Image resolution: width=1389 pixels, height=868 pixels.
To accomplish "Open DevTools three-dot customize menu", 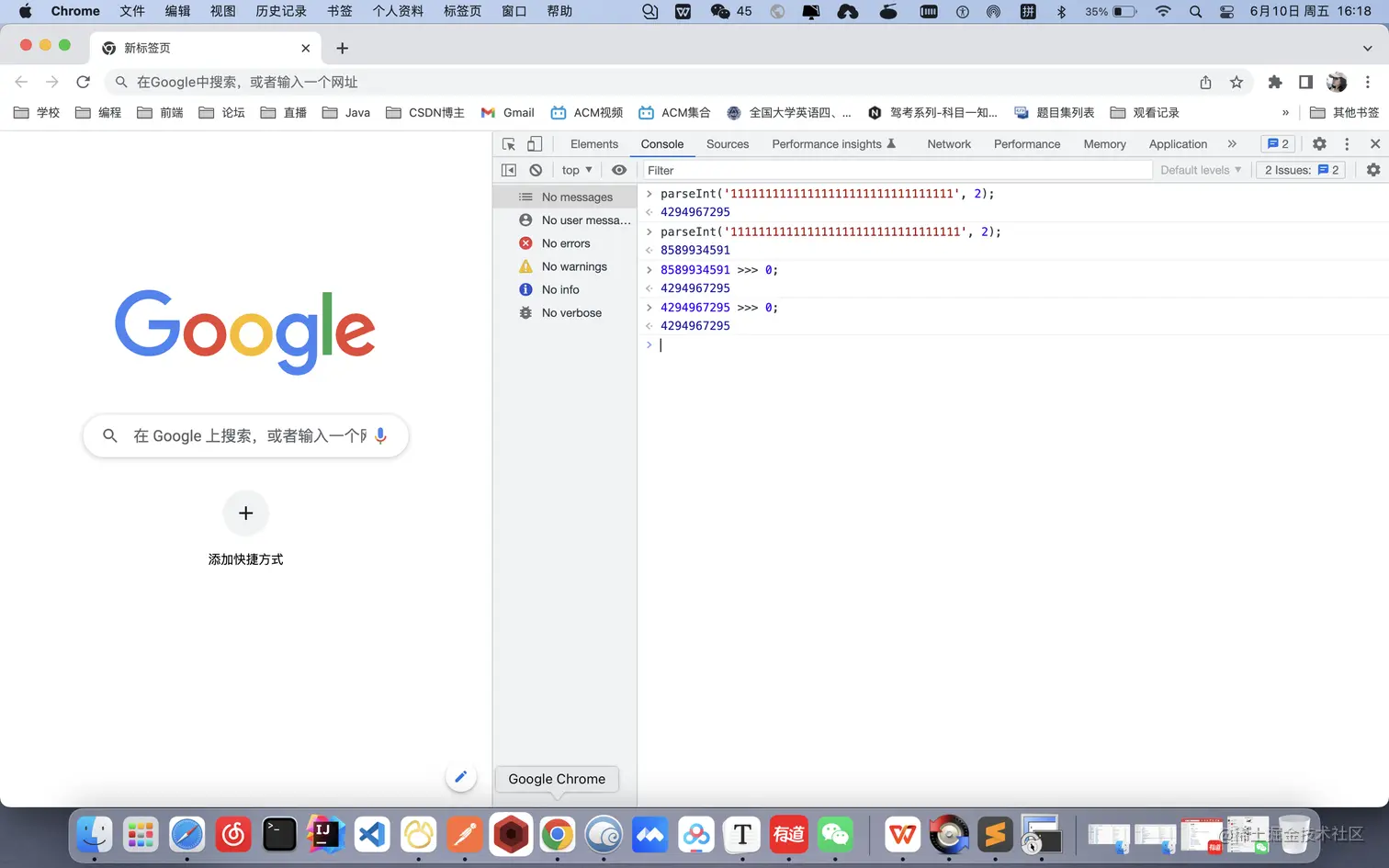I will (1347, 144).
